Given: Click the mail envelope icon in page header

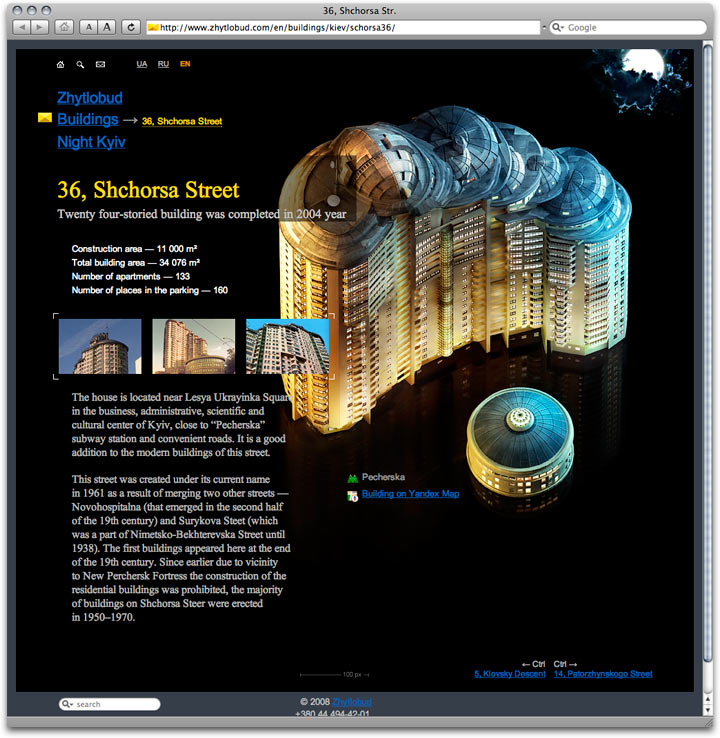Looking at the screenshot, I should 100,65.
